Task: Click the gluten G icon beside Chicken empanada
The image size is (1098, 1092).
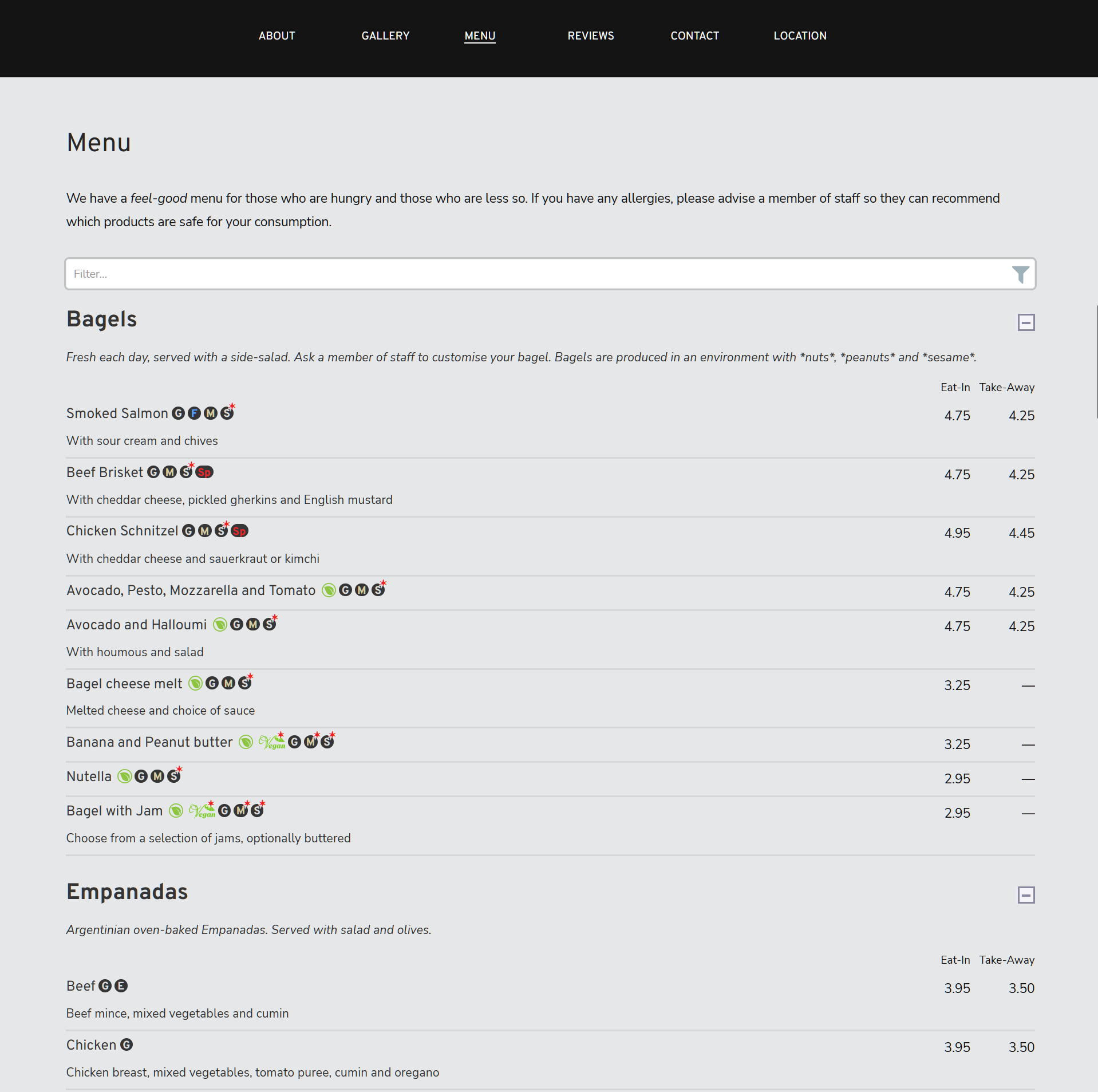Action: coord(127,1045)
